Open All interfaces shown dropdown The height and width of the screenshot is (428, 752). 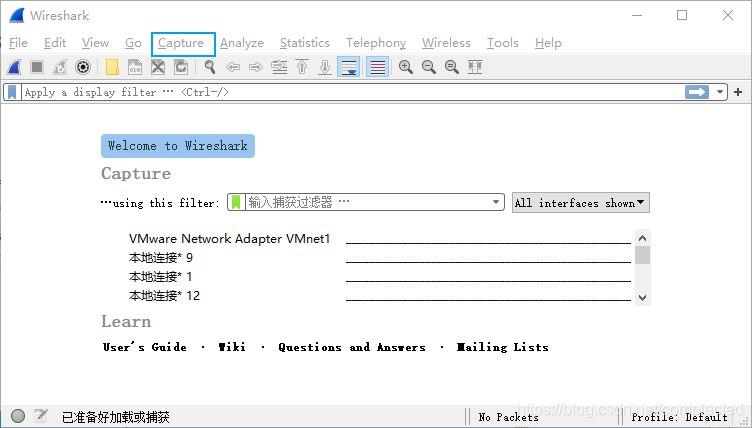tap(581, 203)
